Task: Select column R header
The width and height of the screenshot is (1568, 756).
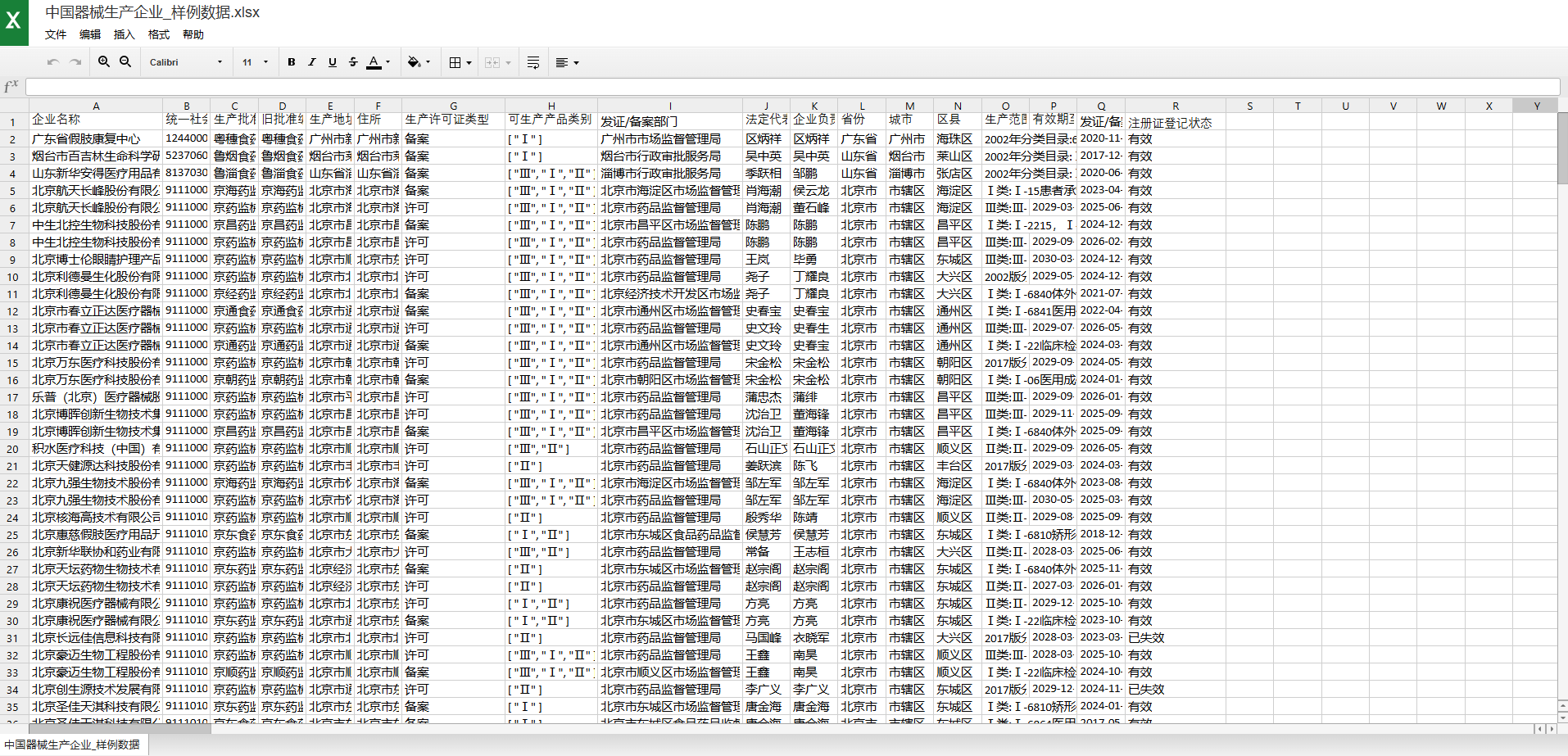Action: [x=1176, y=106]
